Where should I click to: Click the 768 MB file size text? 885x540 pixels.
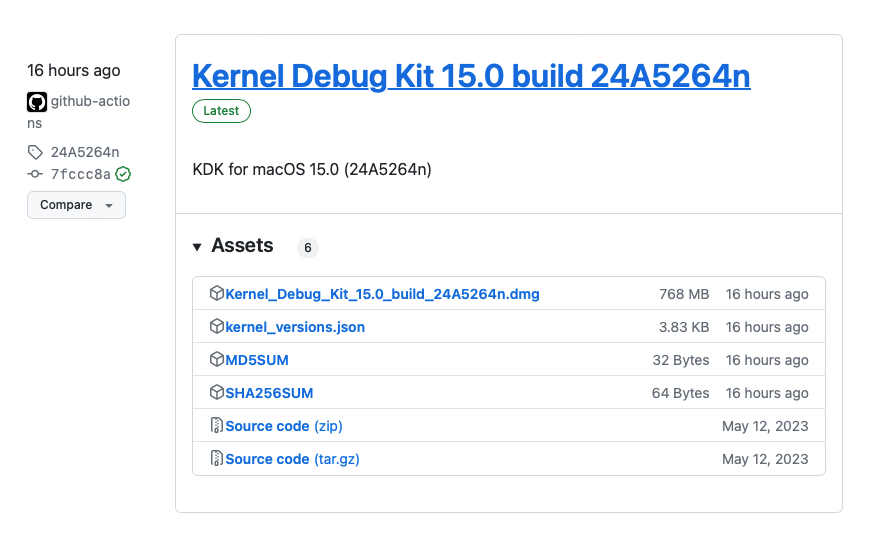point(684,294)
